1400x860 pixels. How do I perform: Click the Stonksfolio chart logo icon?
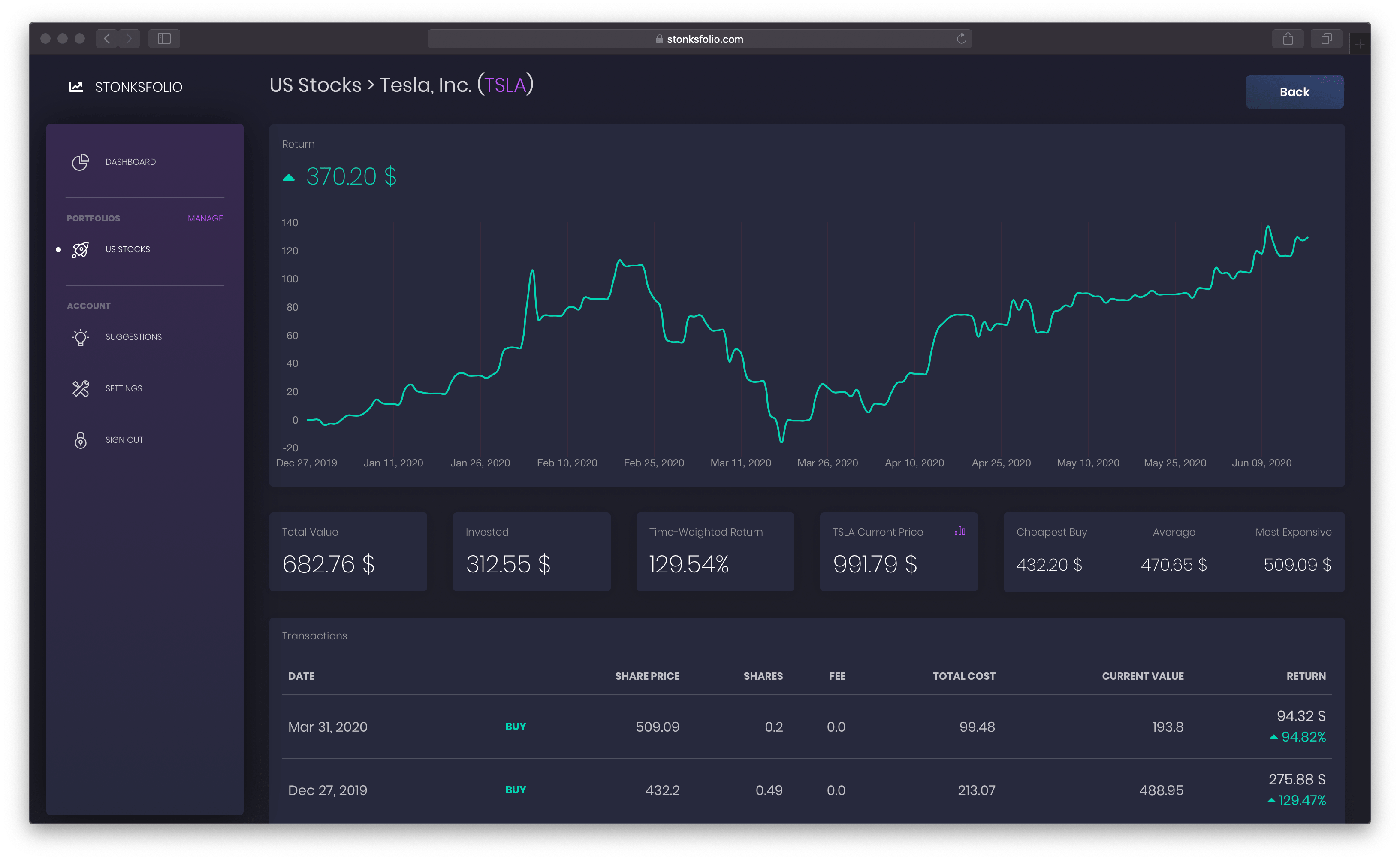pos(76,86)
